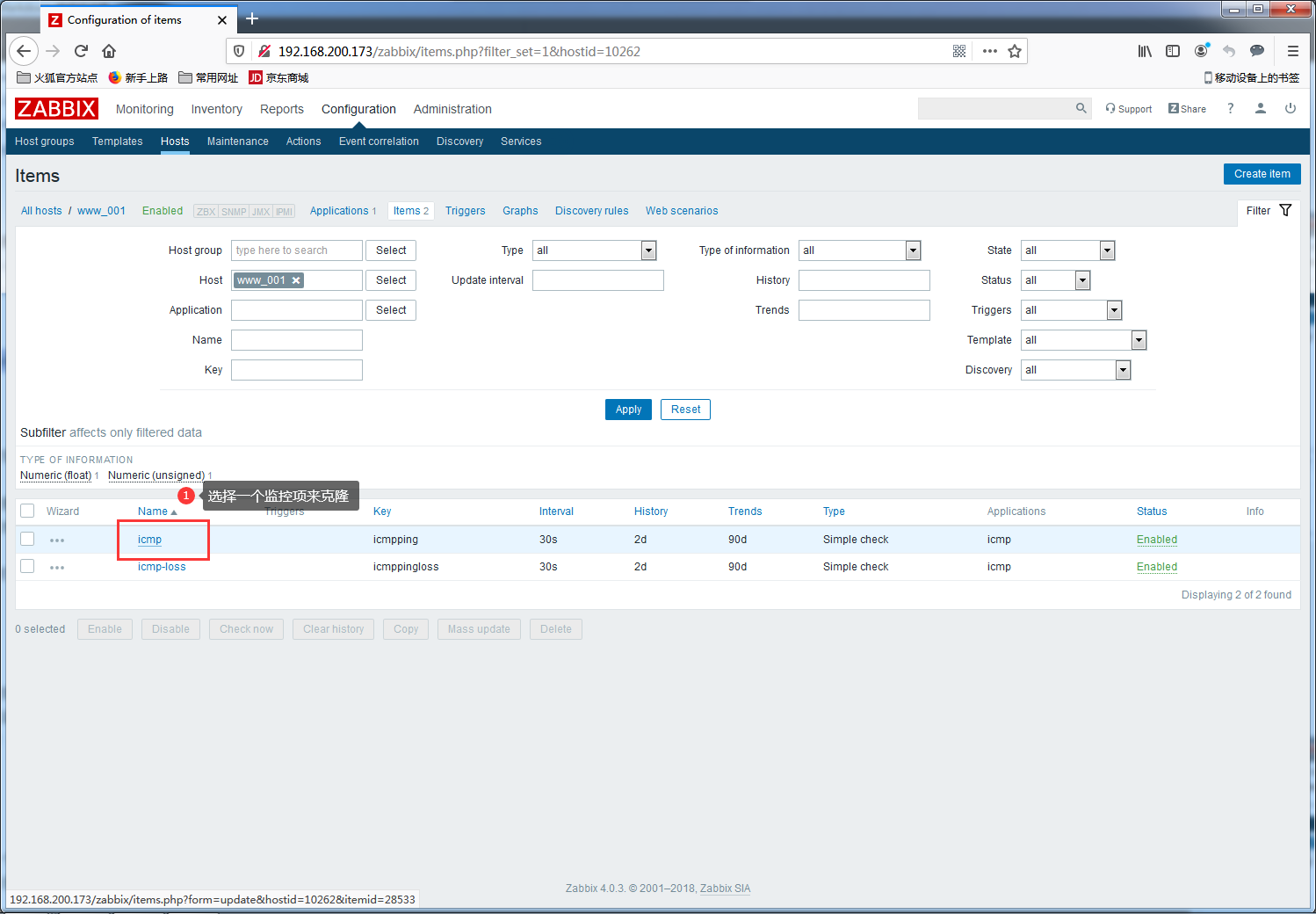Image resolution: width=1316 pixels, height=914 pixels.
Task: Expand the Discovery filter dropdown
Action: coord(1076,370)
